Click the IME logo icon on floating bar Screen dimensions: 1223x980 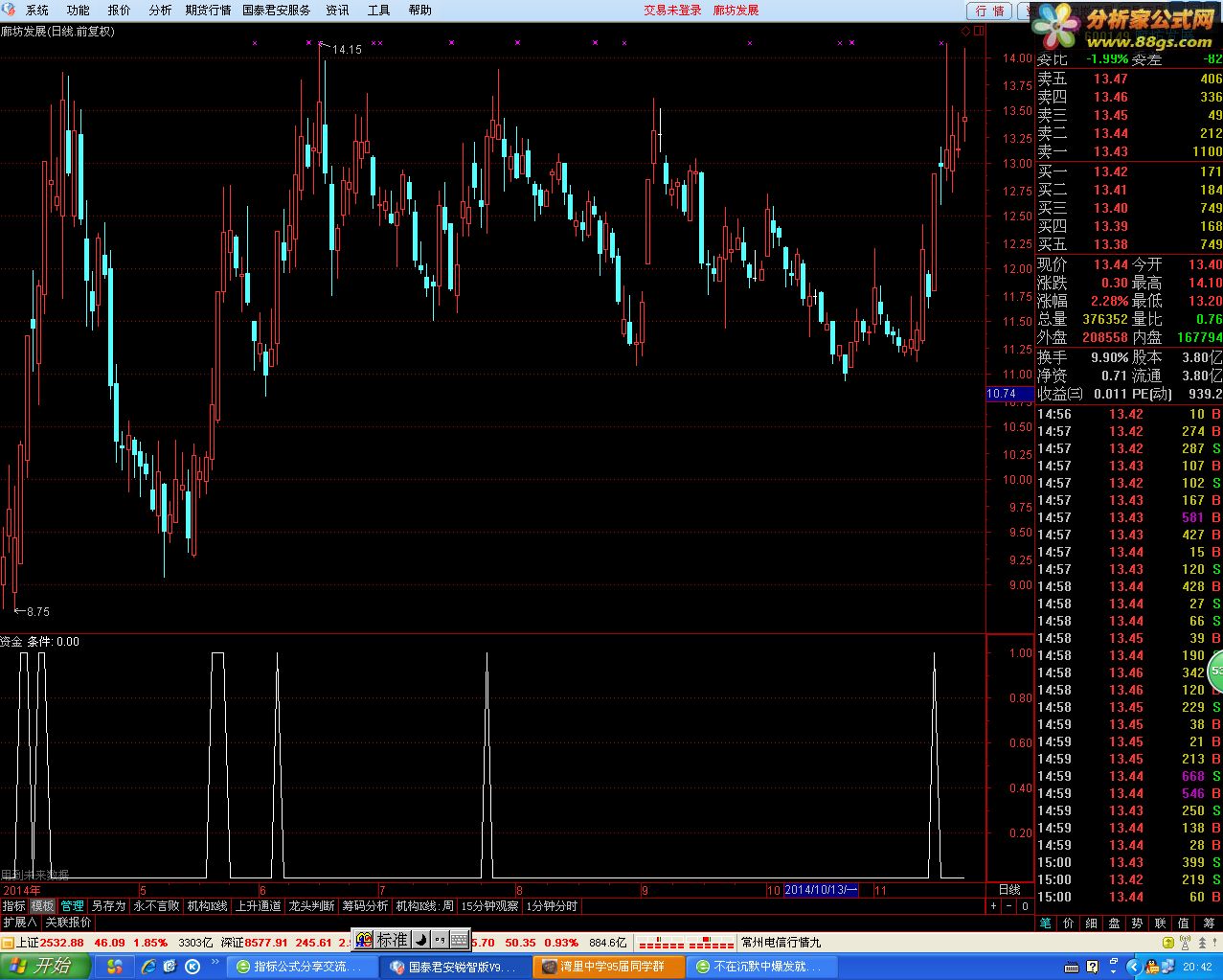364,940
